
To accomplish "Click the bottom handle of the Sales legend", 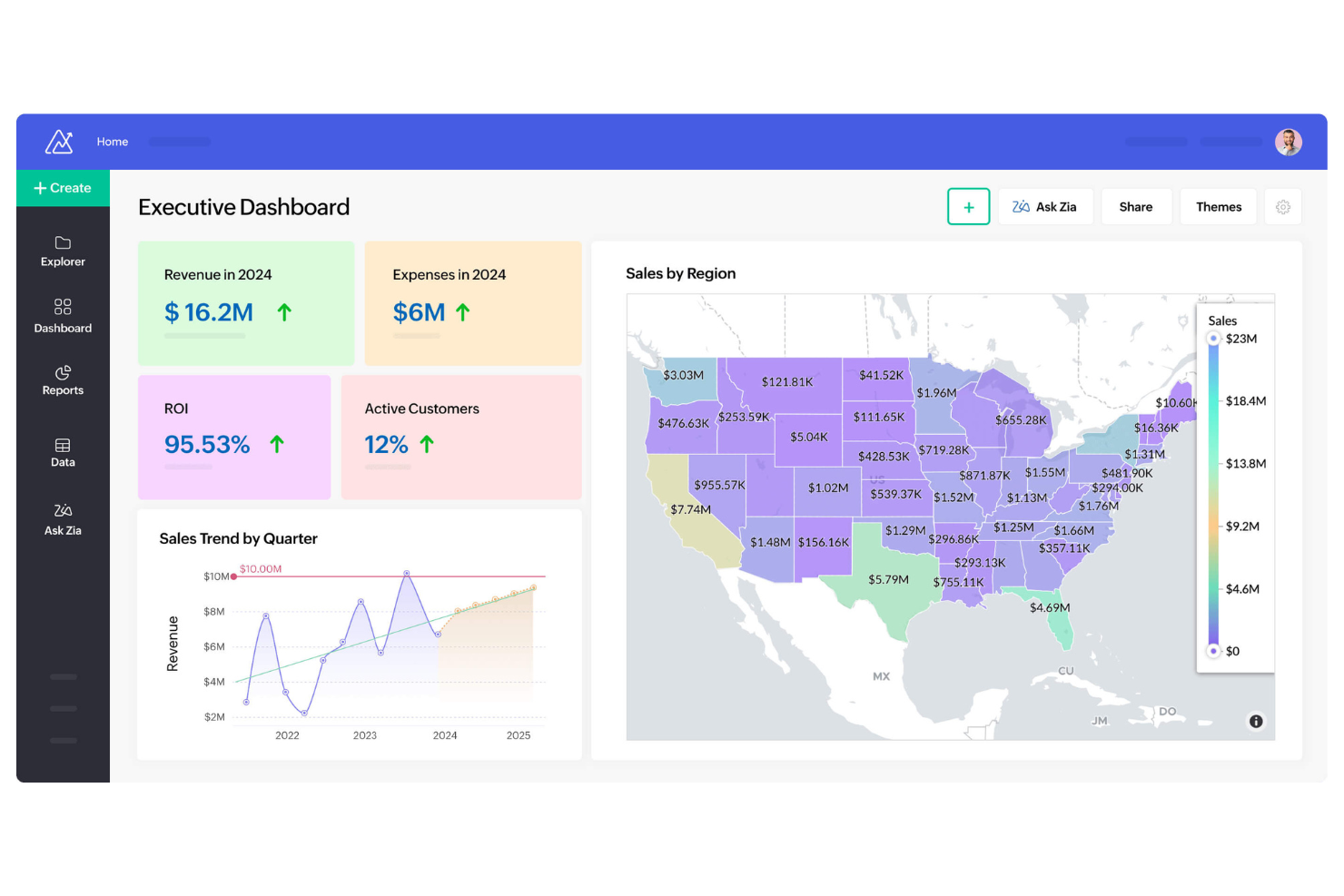I will (1213, 651).
